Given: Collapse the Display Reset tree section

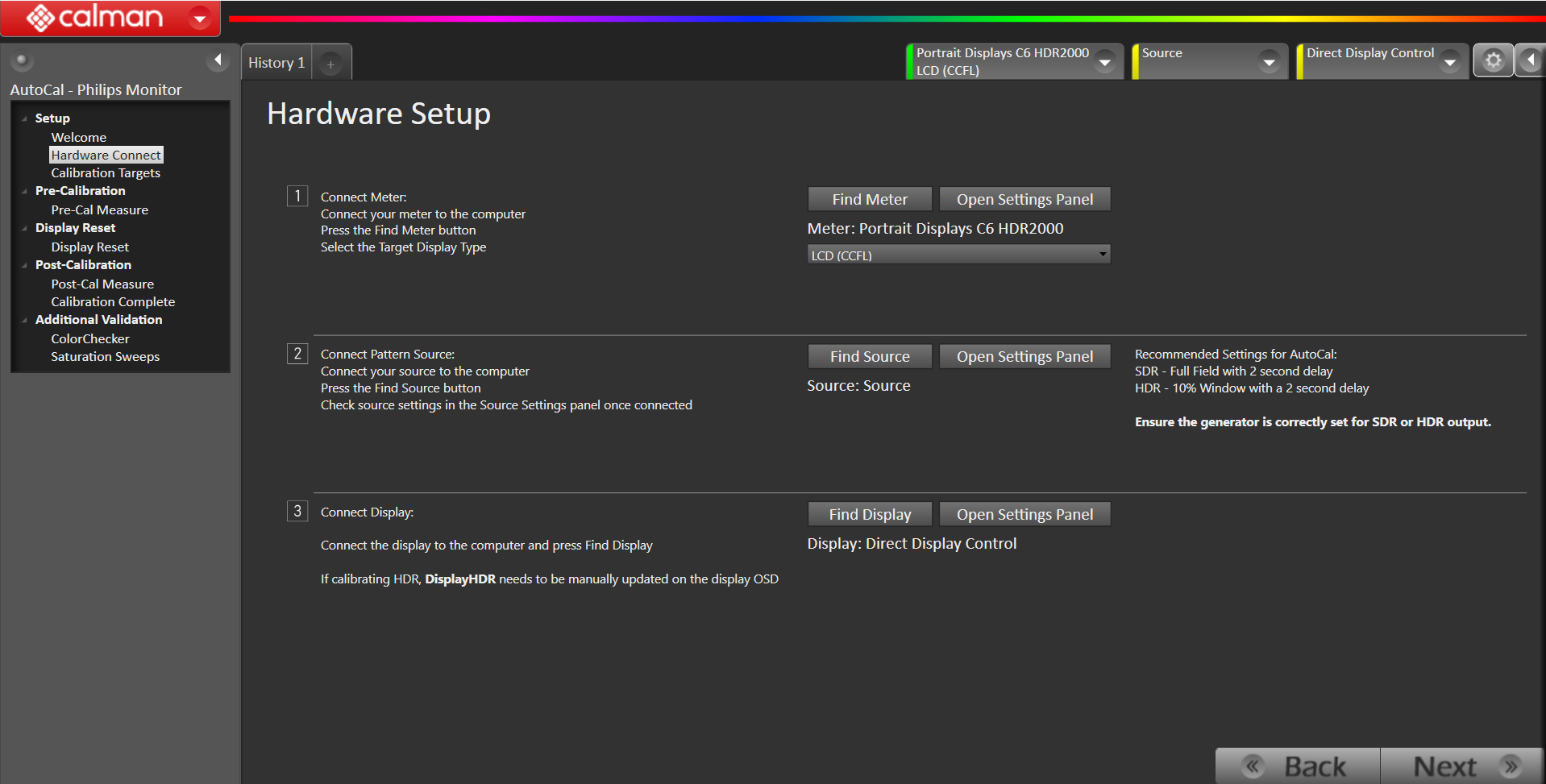Looking at the screenshot, I should tap(25, 229).
